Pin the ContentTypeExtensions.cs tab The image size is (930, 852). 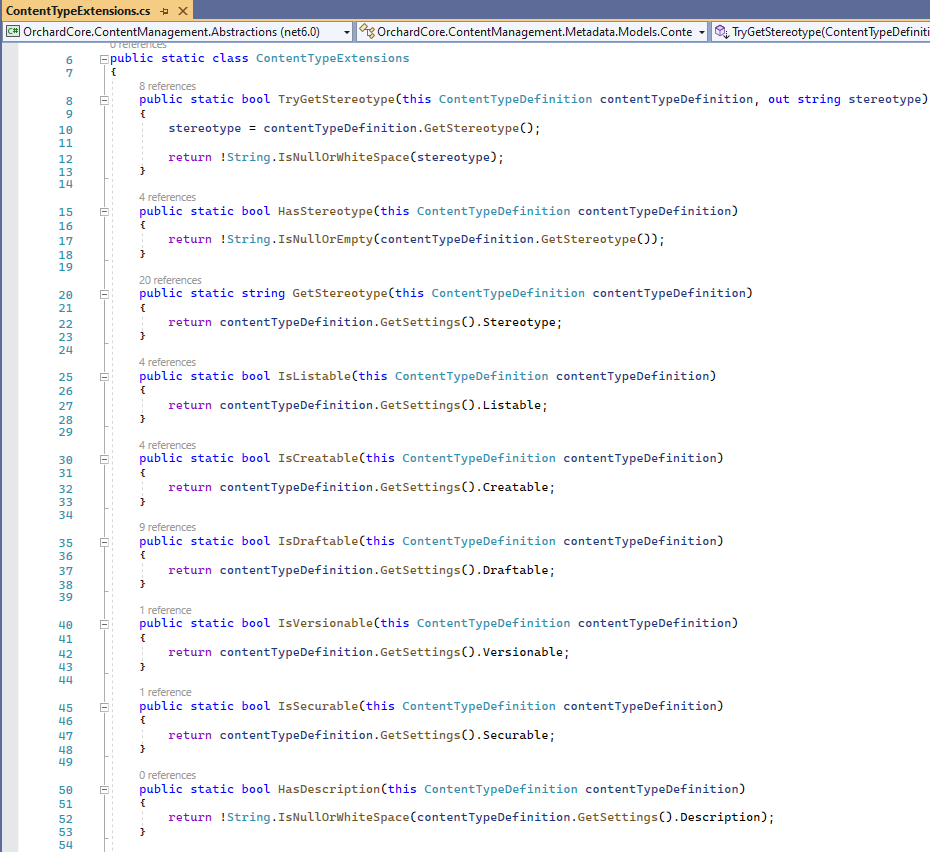coord(164,11)
